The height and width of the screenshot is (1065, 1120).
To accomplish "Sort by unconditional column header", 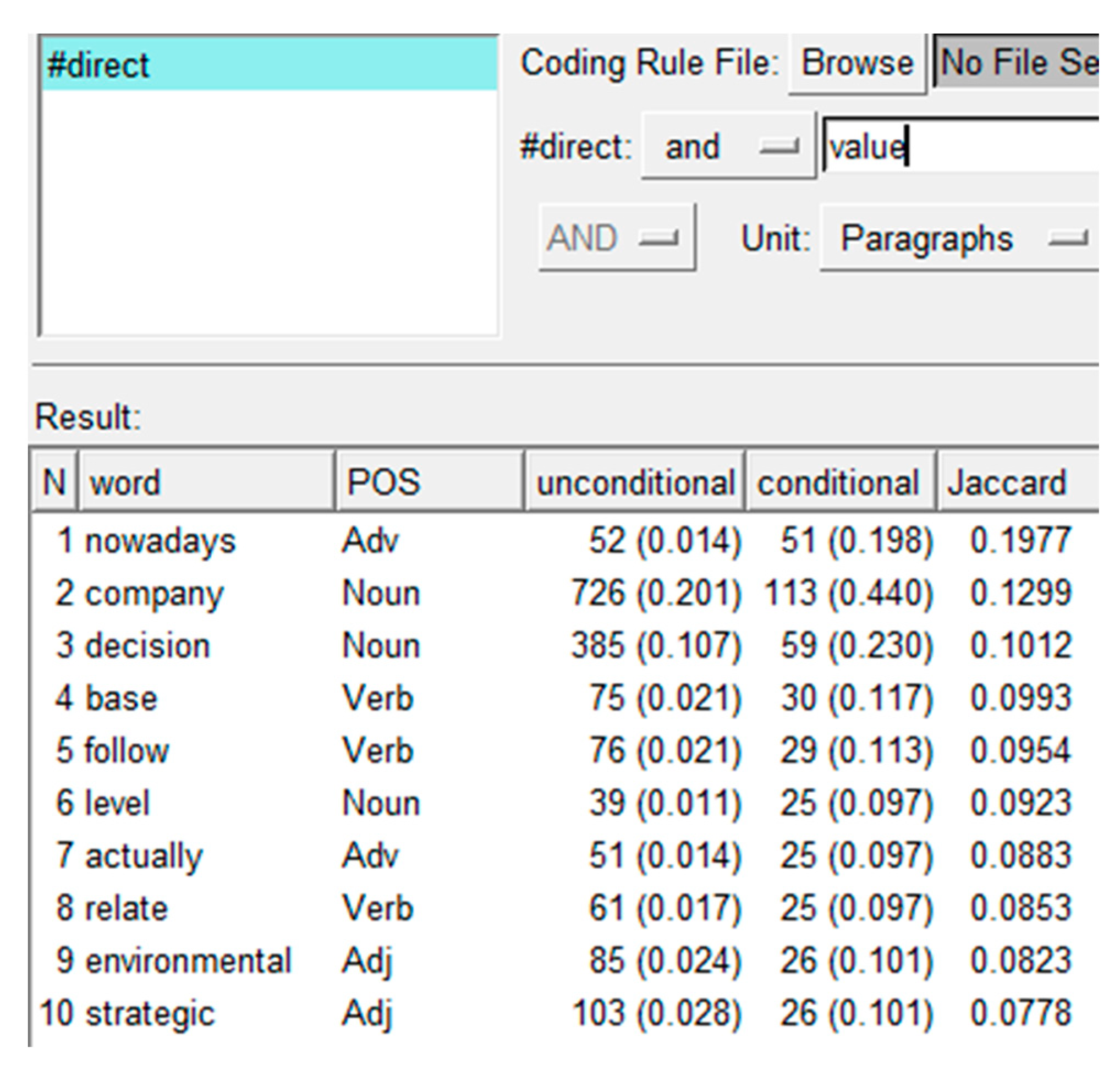I will [635, 482].
